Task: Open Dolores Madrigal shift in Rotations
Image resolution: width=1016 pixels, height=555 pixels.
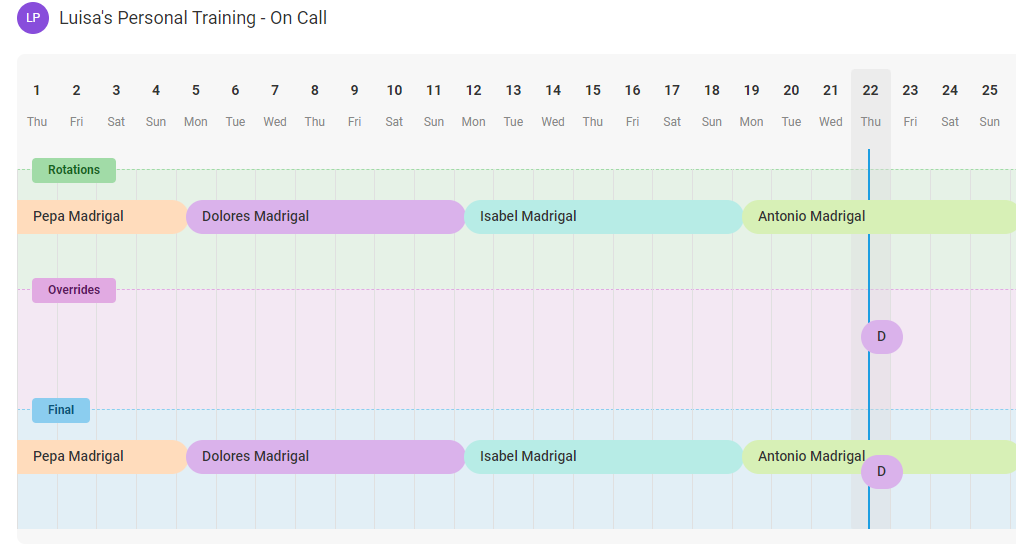Action: (x=325, y=216)
